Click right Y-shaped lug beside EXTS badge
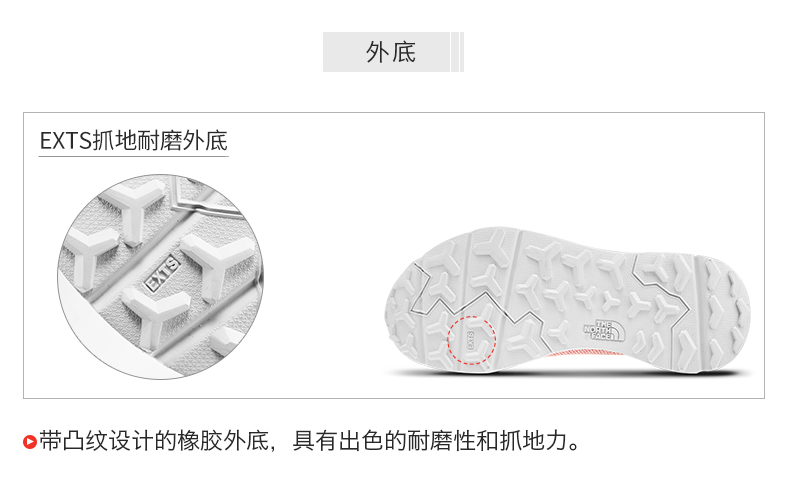790x483 pixels. click(218, 263)
